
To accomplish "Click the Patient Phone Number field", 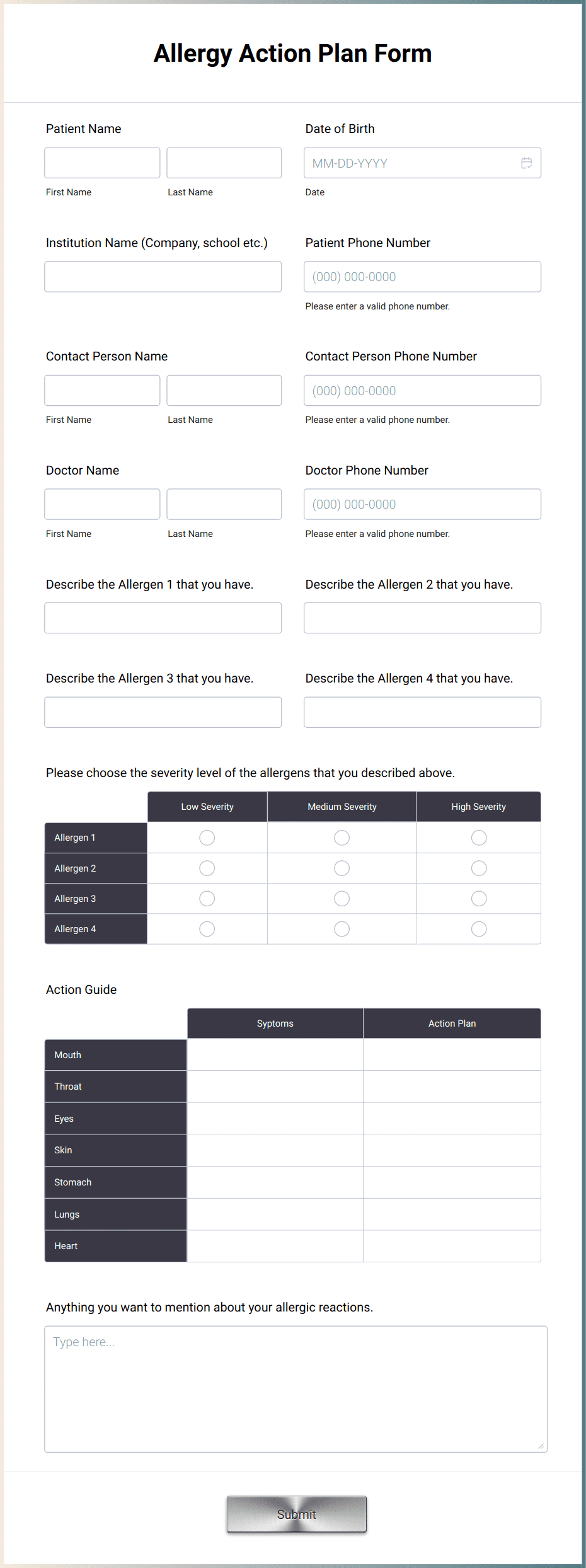I will [422, 276].
